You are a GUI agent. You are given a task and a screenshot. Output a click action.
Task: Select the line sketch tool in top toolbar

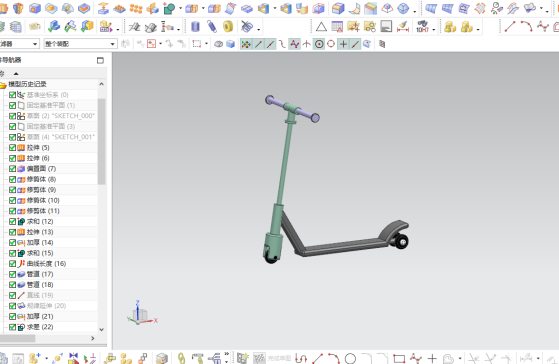[x=510, y=26]
